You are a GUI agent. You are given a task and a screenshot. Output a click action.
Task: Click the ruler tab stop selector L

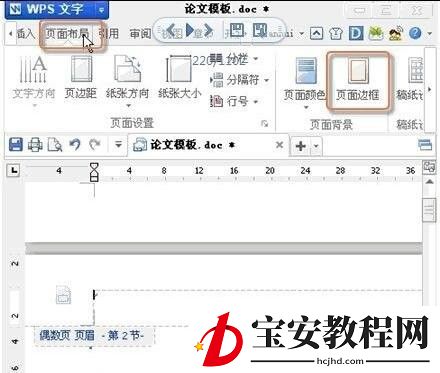[14, 170]
